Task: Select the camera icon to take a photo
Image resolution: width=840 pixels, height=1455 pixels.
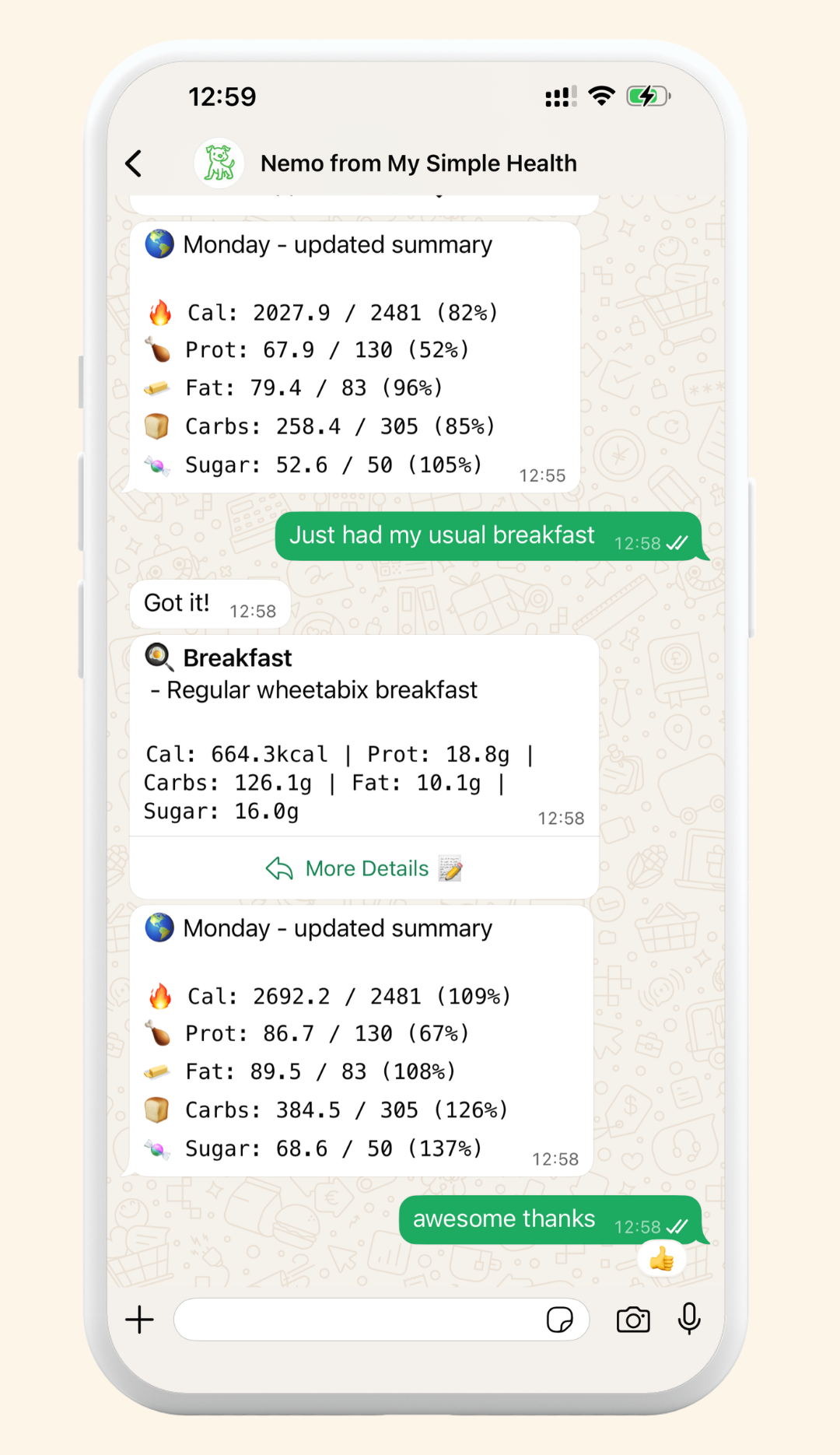Action: [633, 1320]
